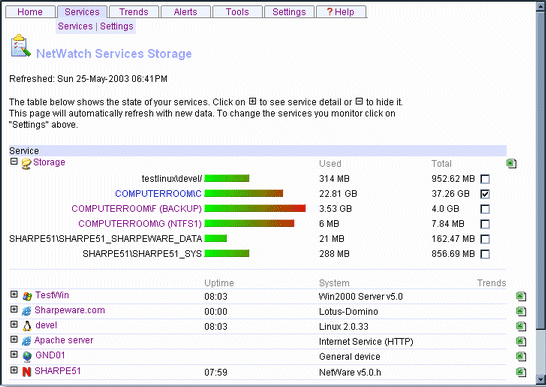
Task: Open the COMPUTERROOM\C link
Action: 158,194
